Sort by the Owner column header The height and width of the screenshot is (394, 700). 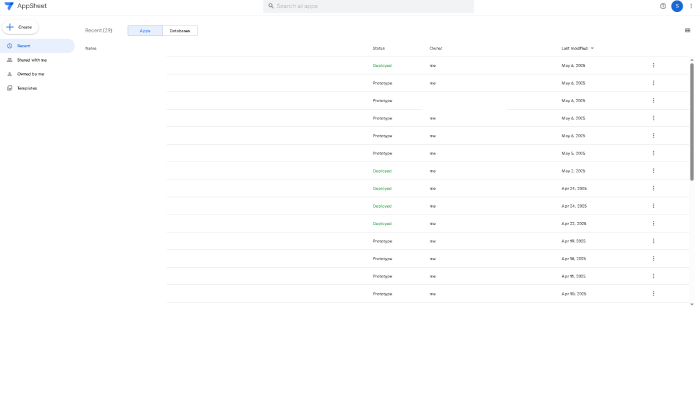[x=436, y=48]
